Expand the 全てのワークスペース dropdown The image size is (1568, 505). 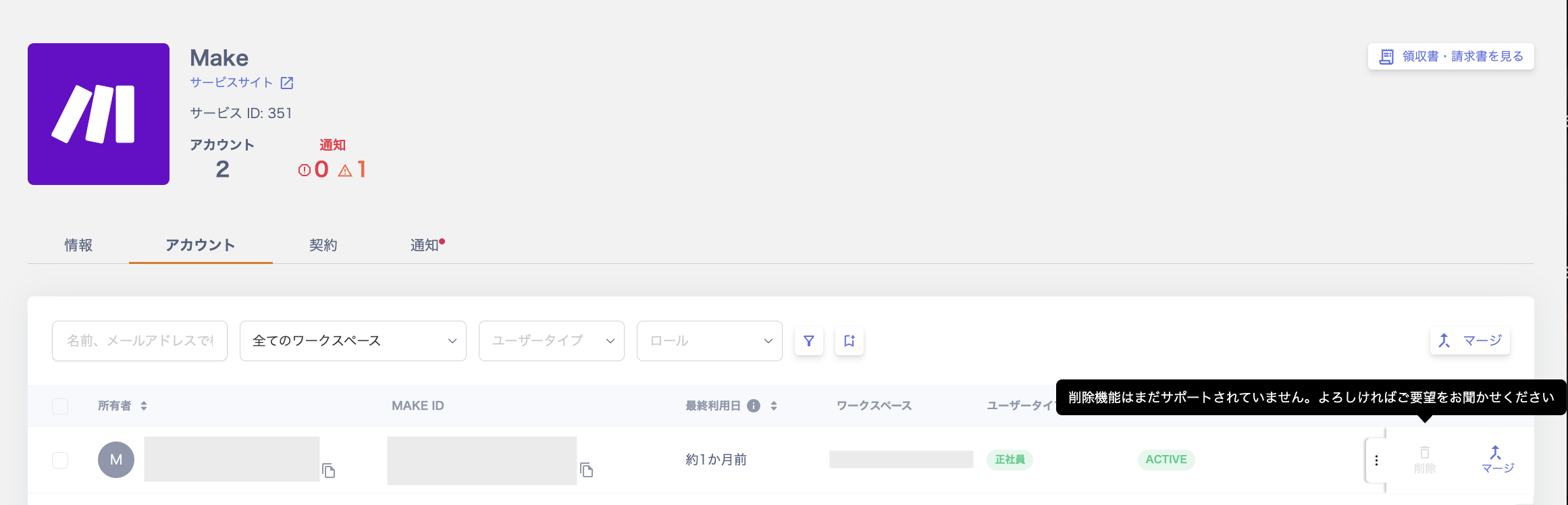click(353, 341)
